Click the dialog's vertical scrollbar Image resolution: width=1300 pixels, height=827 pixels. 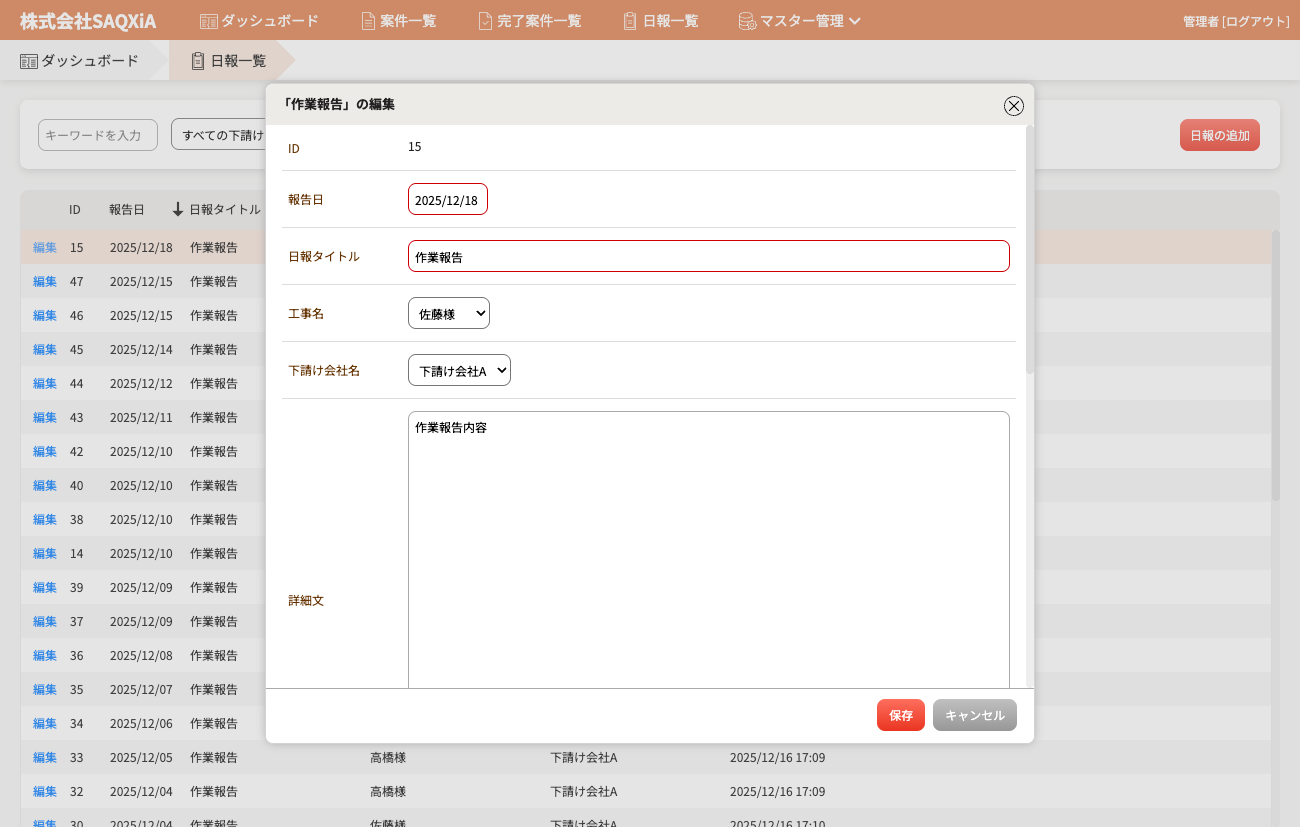click(1029, 250)
